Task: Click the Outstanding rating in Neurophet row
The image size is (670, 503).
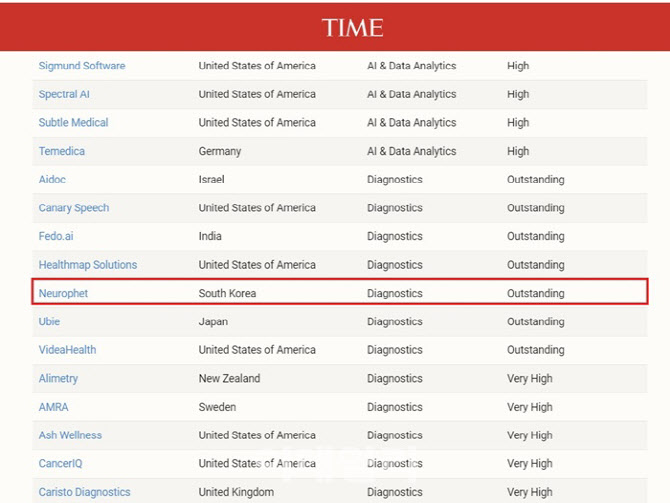Action: point(536,293)
